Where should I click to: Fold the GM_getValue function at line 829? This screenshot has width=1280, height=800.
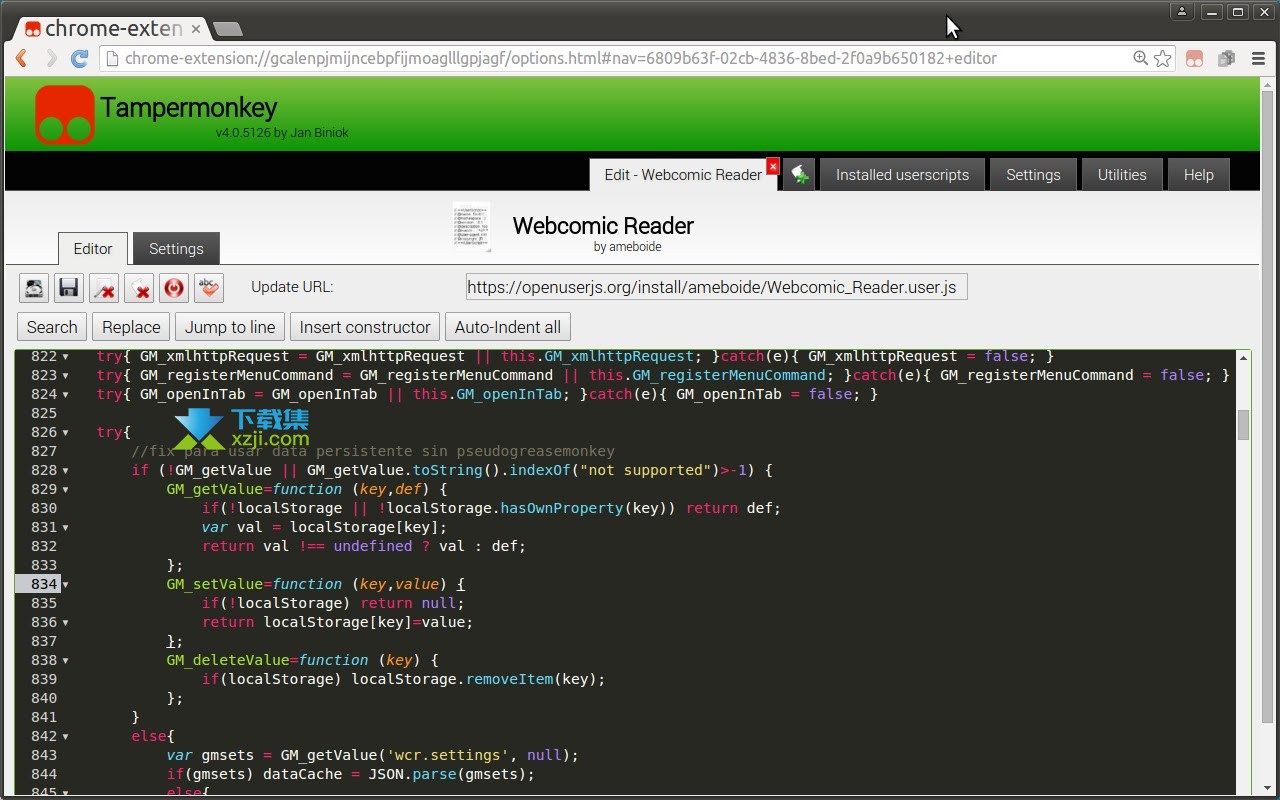(66, 490)
